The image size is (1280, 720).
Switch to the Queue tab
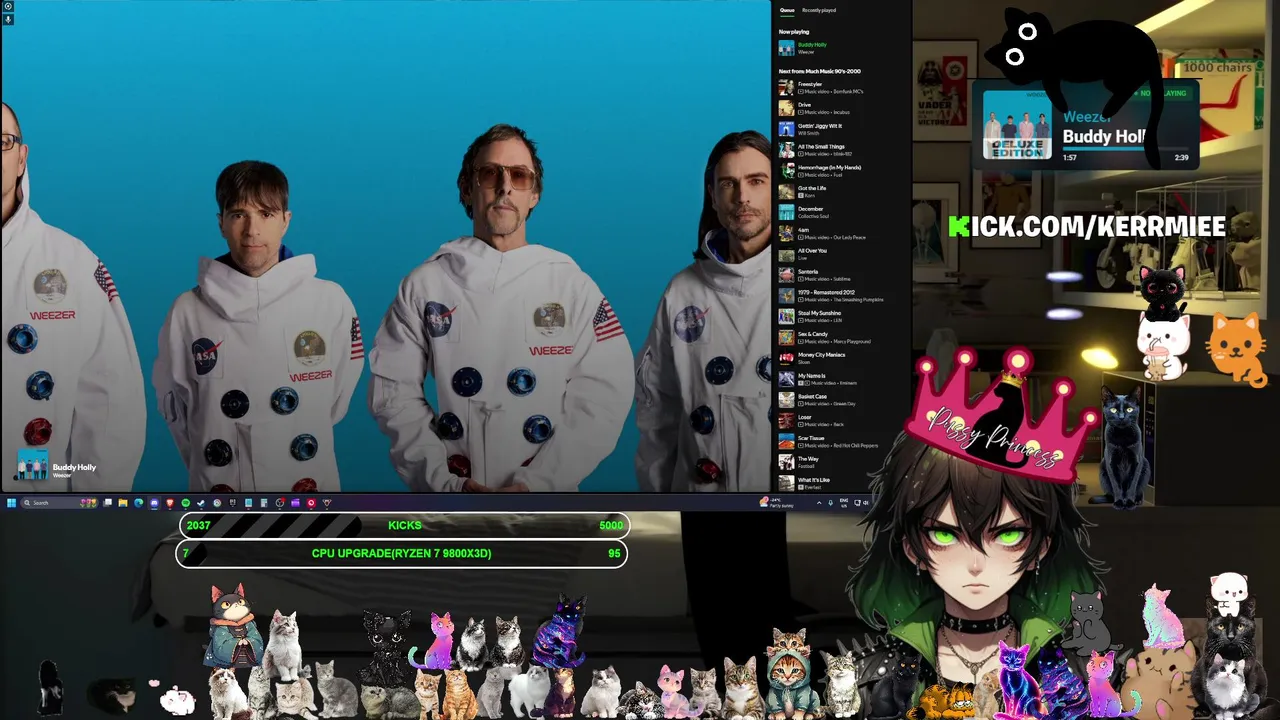click(x=787, y=10)
